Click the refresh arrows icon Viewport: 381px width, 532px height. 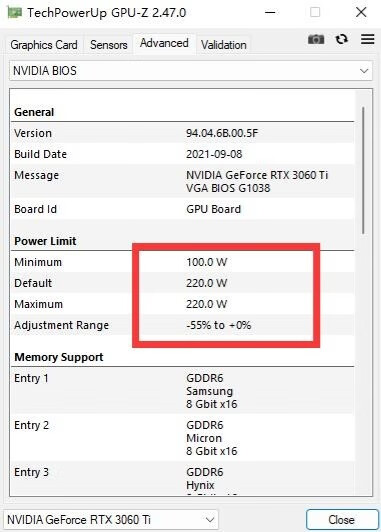341,39
